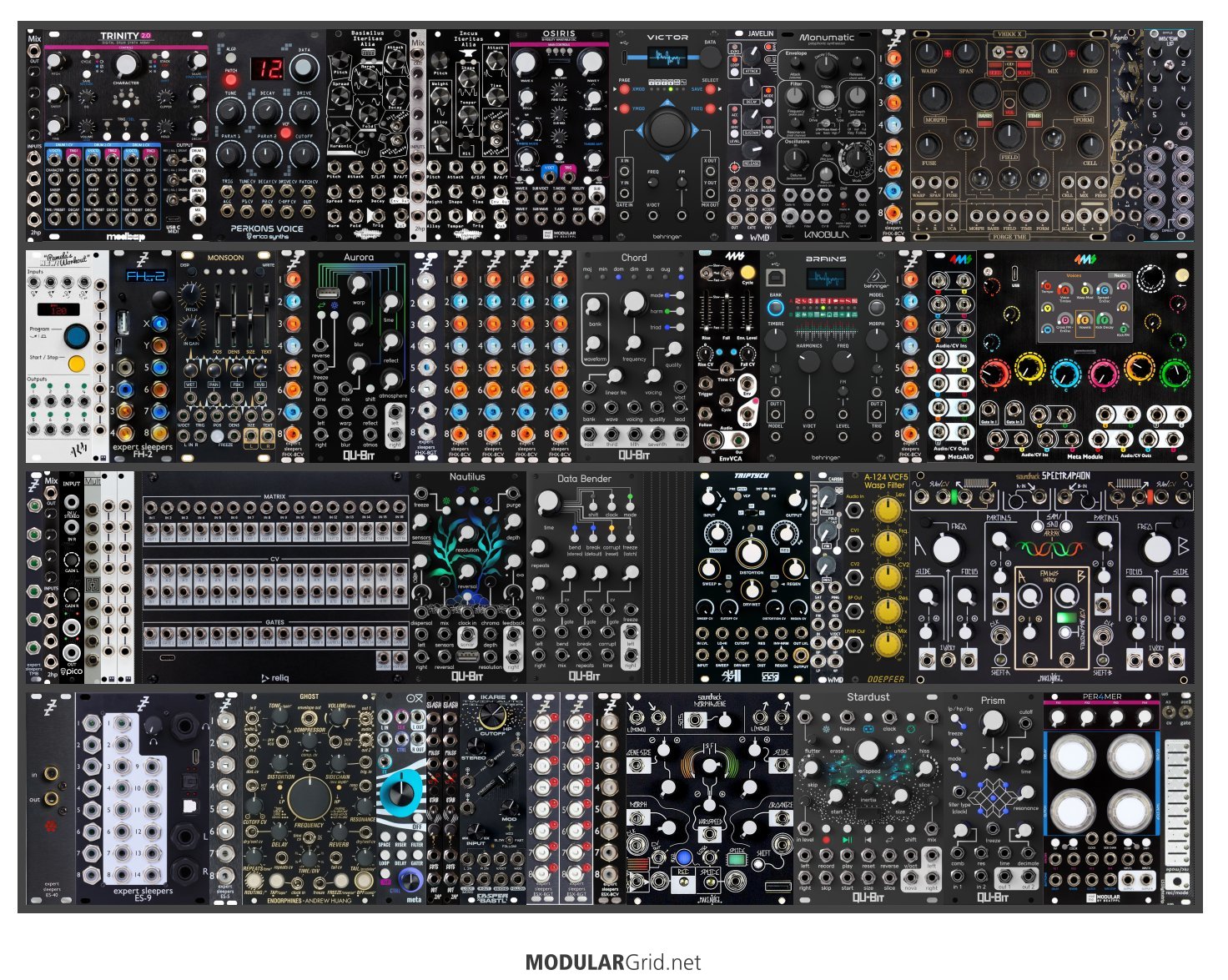The height and width of the screenshot is (980, 1228).
Task: Click the cyan C knob on Meta Module
Action: point(1065,374)
